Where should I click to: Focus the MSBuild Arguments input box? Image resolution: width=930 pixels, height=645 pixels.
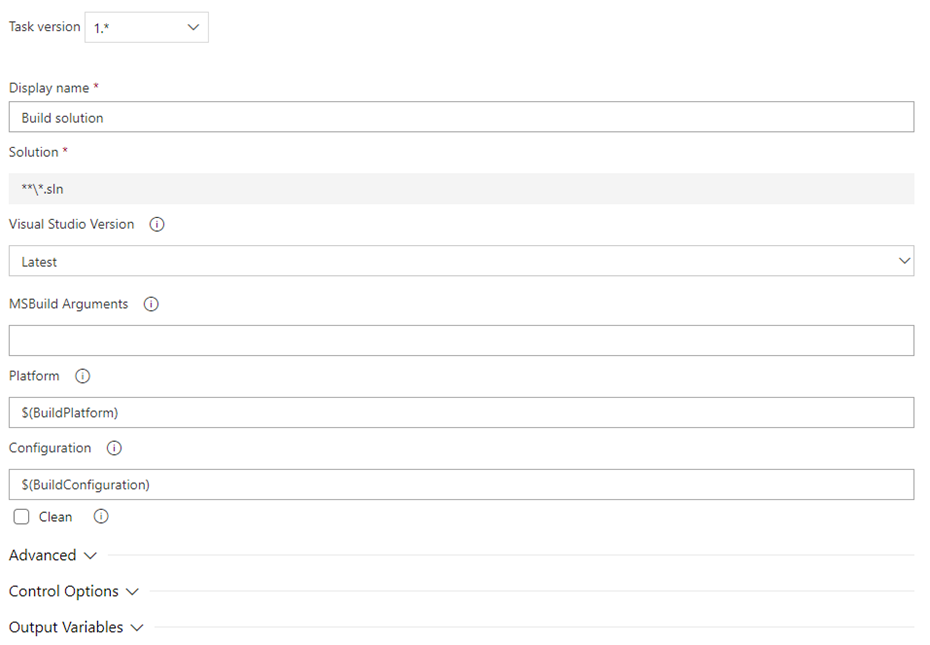461,341
